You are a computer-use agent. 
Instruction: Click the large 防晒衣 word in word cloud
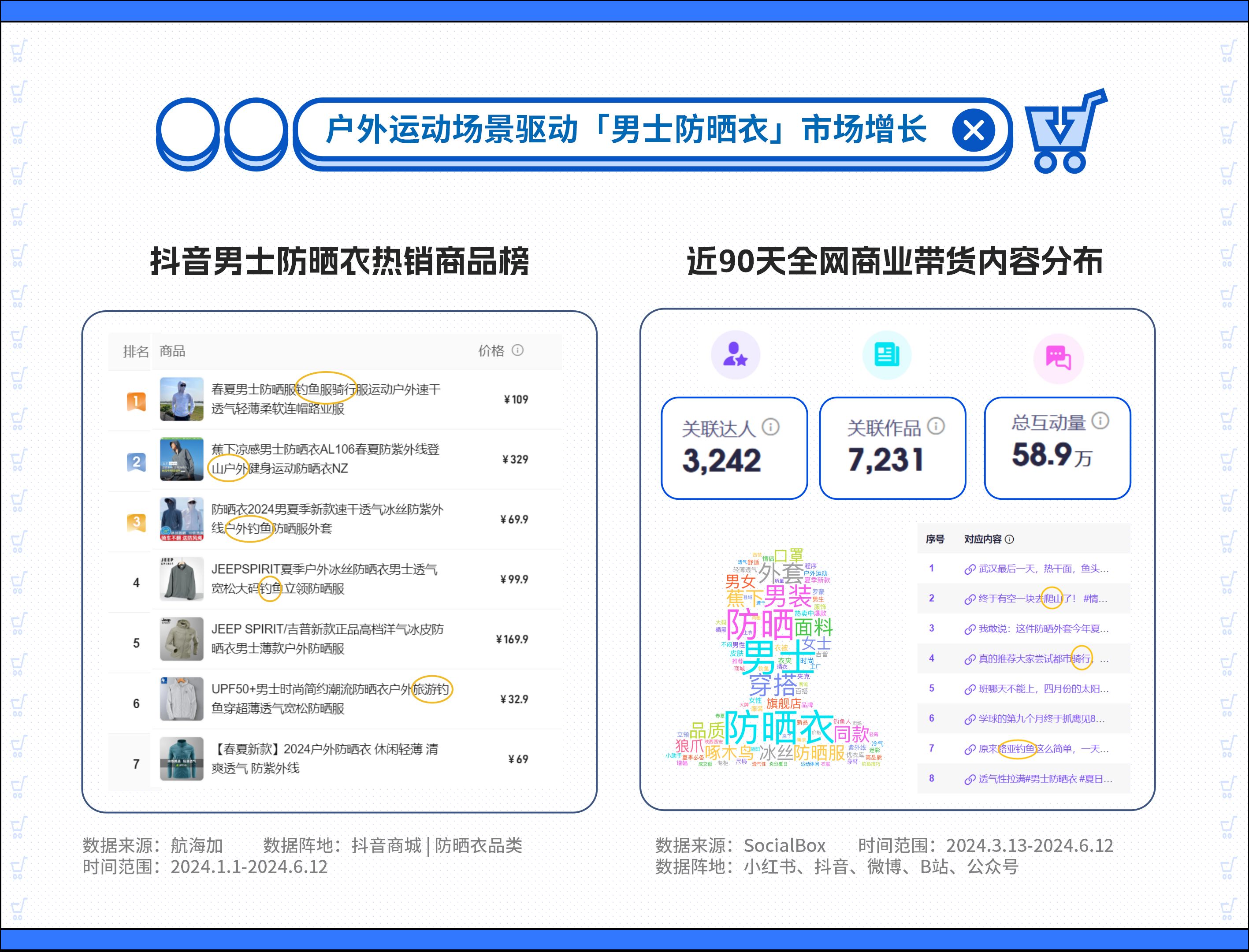[x=779, y=727]
